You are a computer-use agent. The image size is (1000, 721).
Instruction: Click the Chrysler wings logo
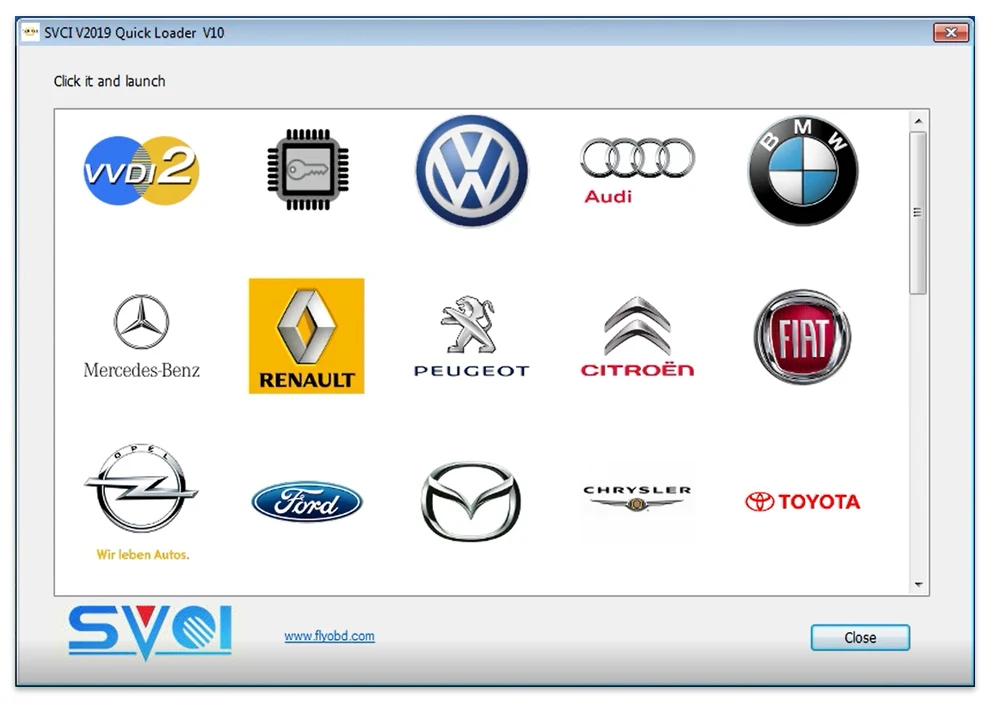[637, 499]
